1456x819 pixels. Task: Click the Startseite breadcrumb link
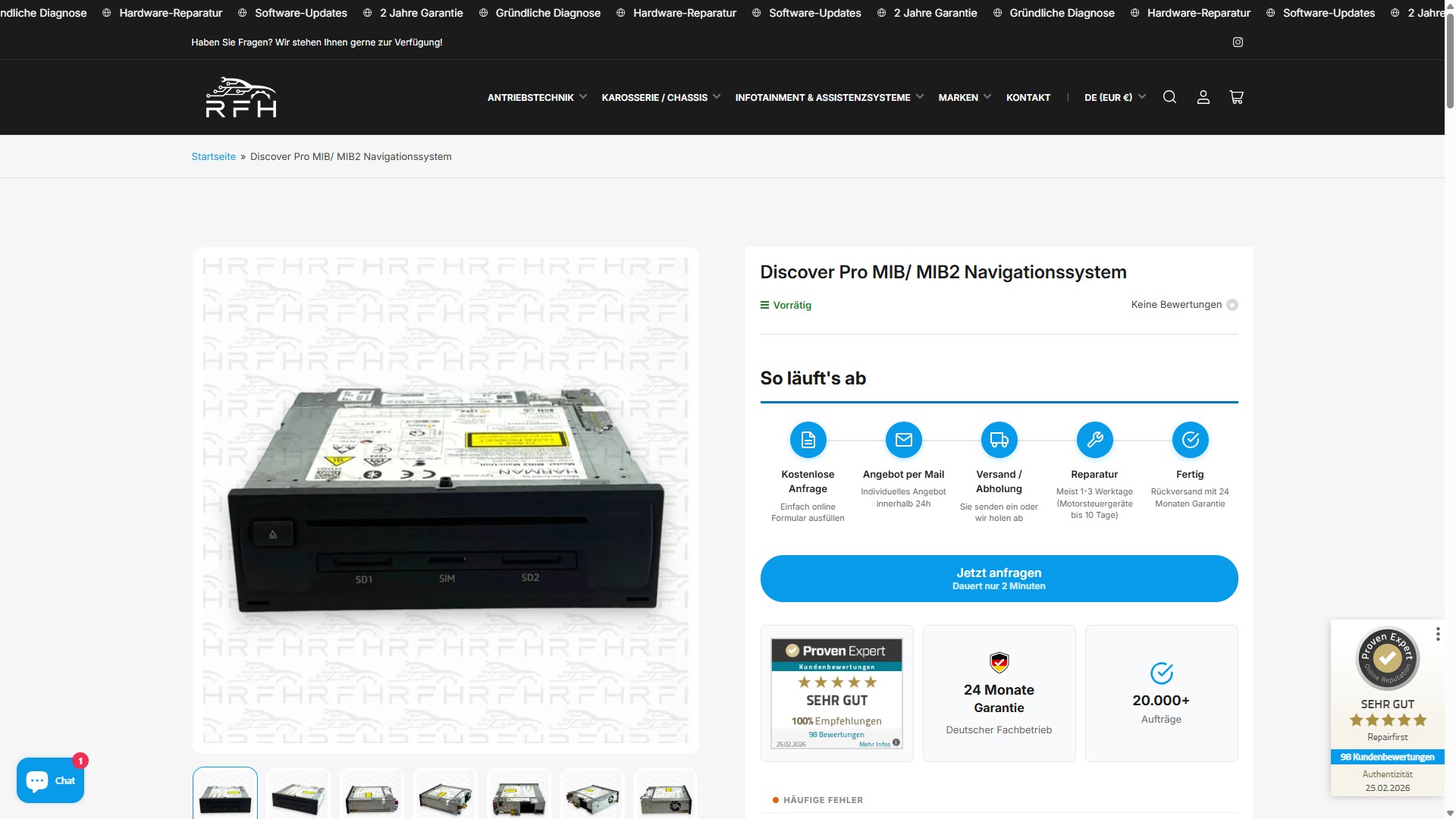(x=213, y=157)
